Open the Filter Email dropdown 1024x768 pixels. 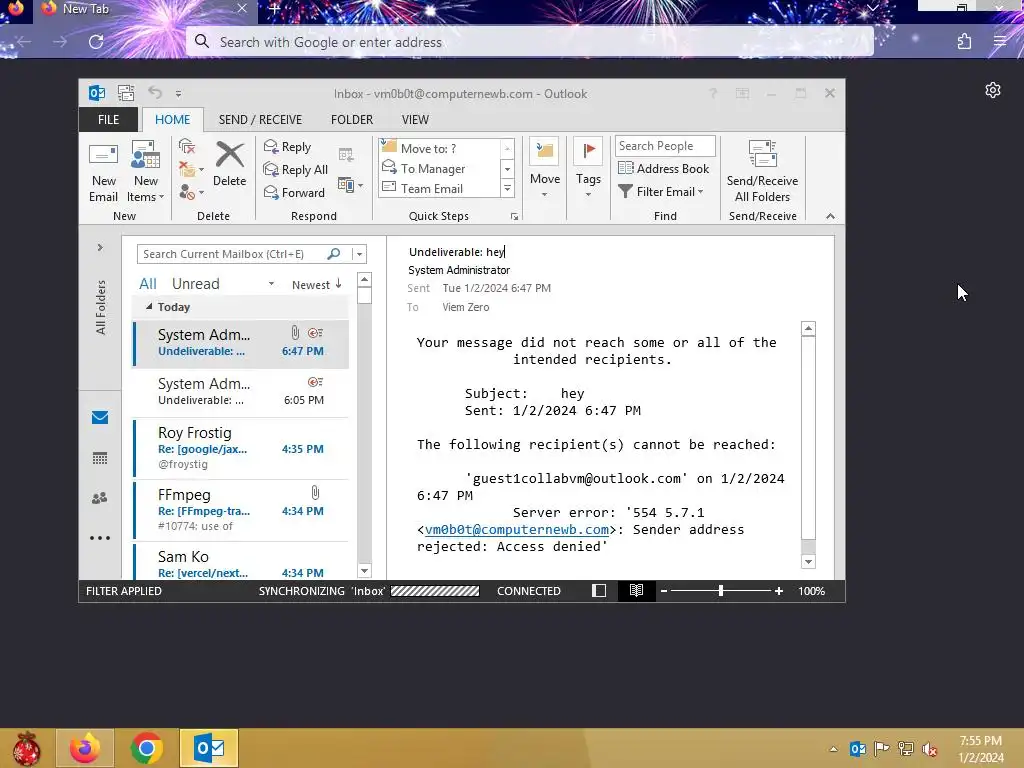click(x=661, y=191)
